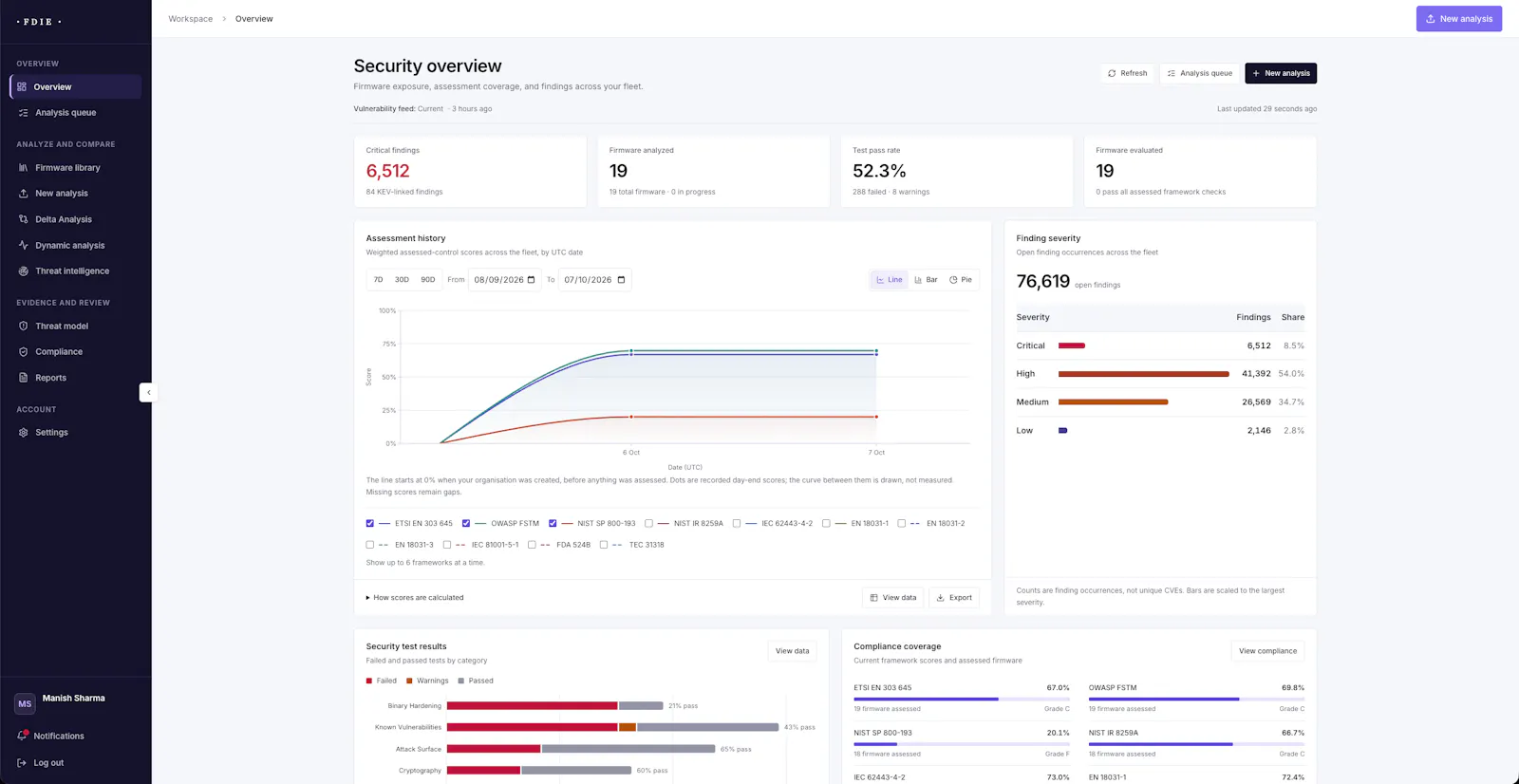Image resolution: width=1519 pixels, height=784 pixels.
Task: Click the Log out icon
Action: [x=22, y=763]
